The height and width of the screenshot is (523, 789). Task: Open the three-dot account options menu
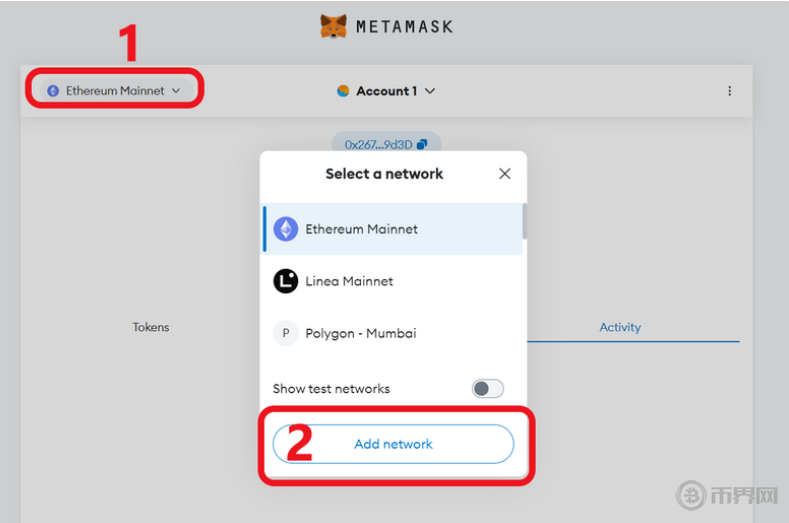(729, 91)
